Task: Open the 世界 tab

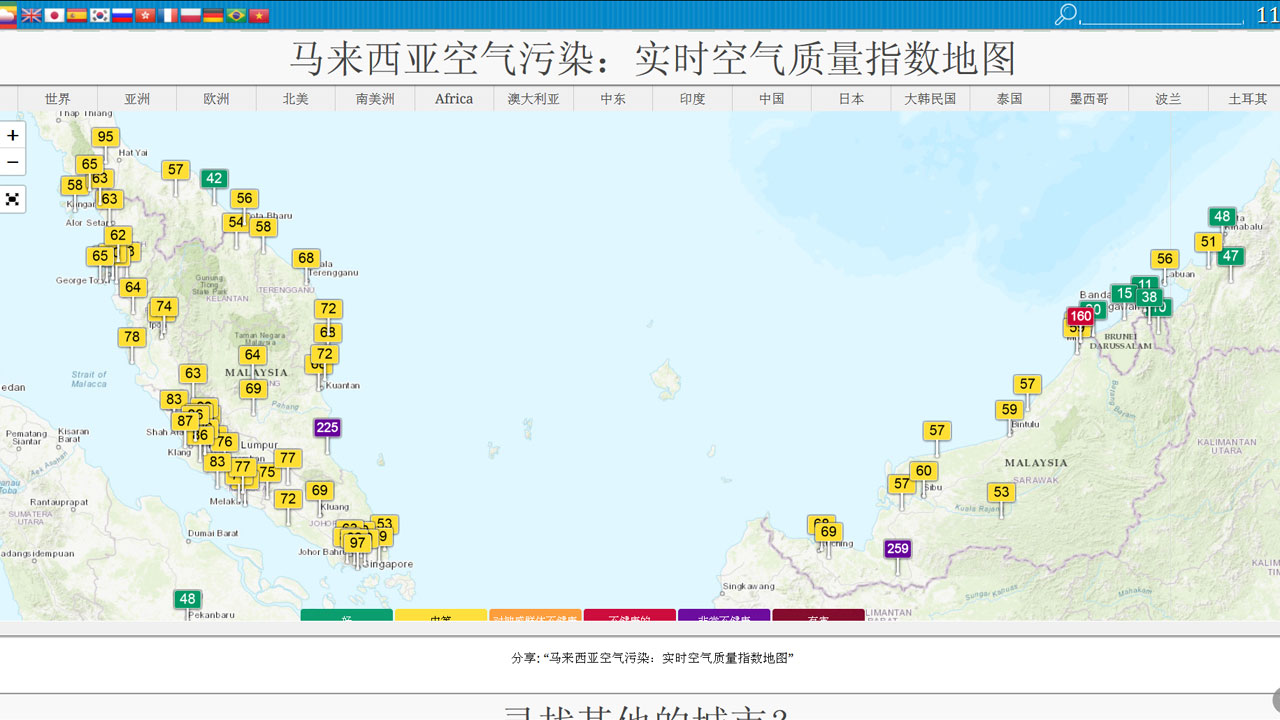Action: pos(58,98)
